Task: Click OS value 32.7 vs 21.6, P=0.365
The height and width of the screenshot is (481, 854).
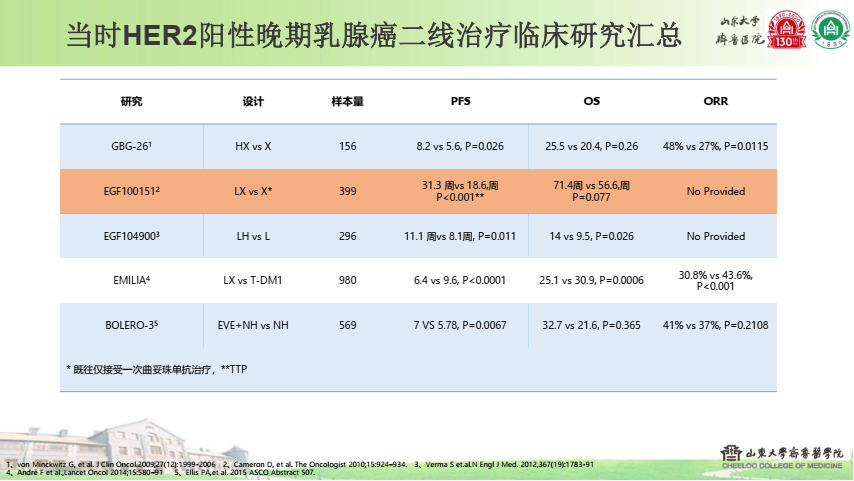Action: pyautogui.click(x=591, y=325)
